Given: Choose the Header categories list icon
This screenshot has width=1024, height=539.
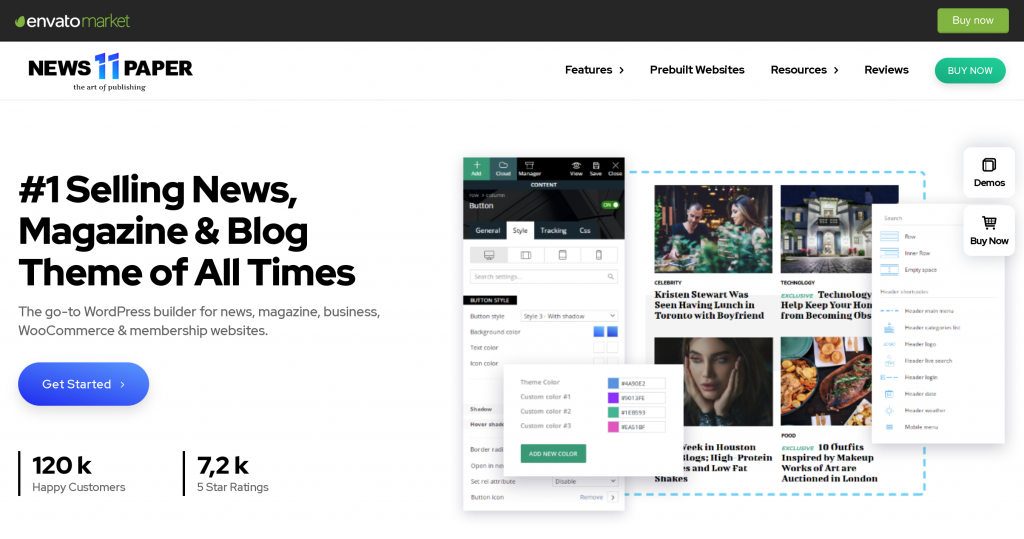Looking at the screenshot, I should click(889, 327).
